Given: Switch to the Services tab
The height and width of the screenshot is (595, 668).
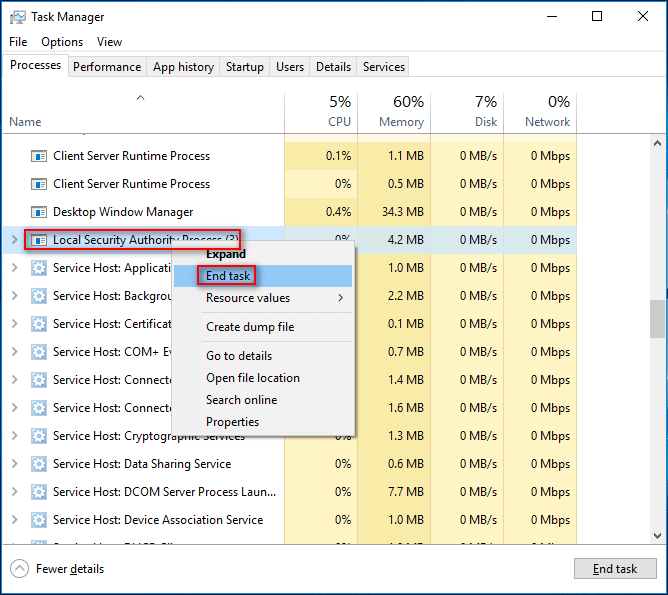Looking at the screenshot, I should click(x=383, y=67).
